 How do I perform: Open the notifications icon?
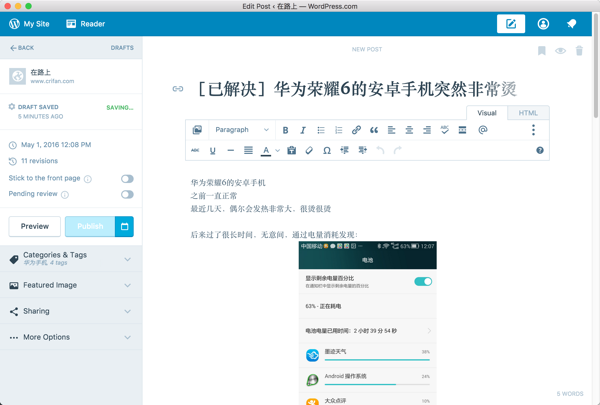pyautogui.click(x=572, y=24)
